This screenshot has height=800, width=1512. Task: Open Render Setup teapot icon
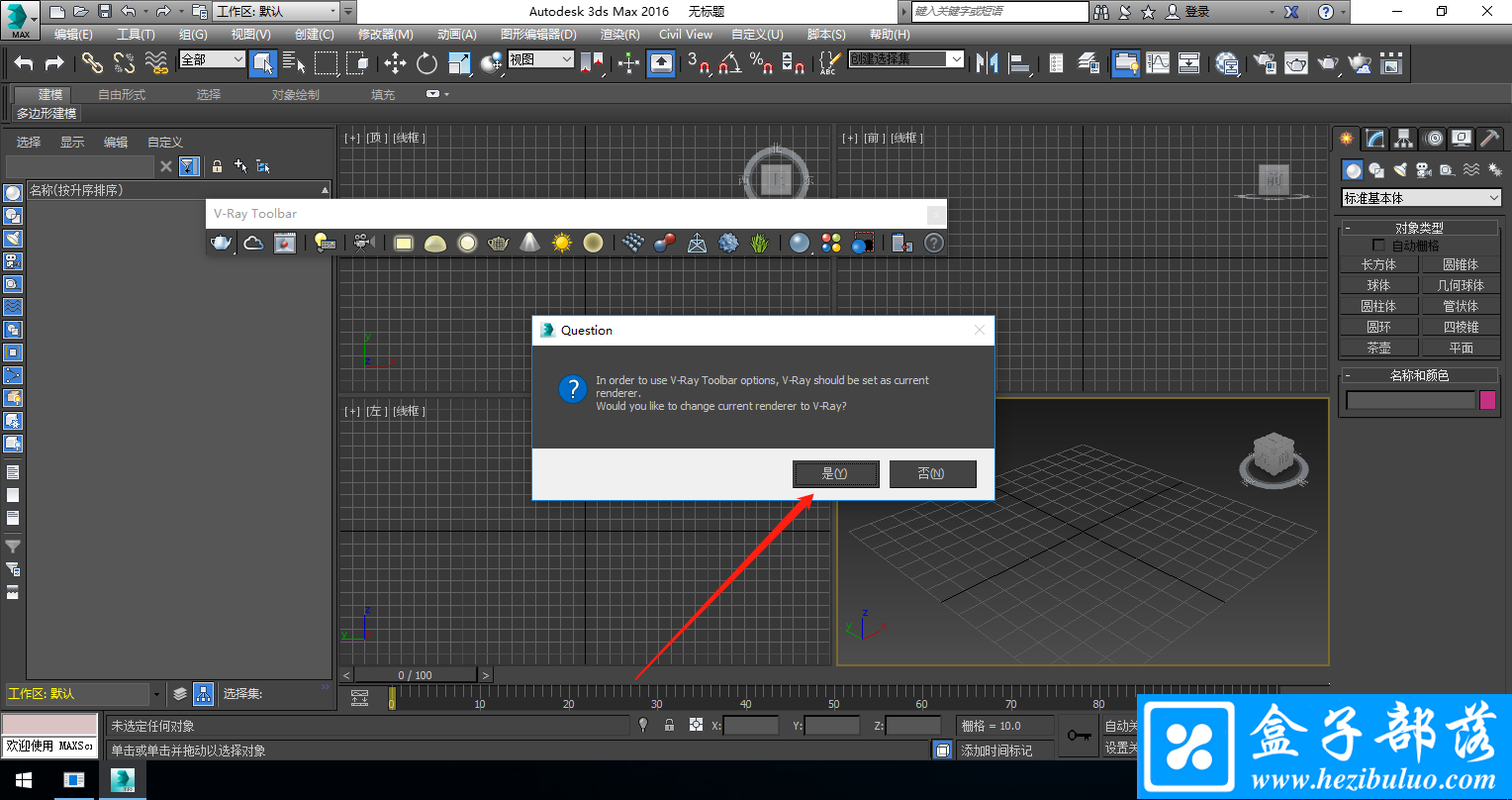pos(1264,63)
